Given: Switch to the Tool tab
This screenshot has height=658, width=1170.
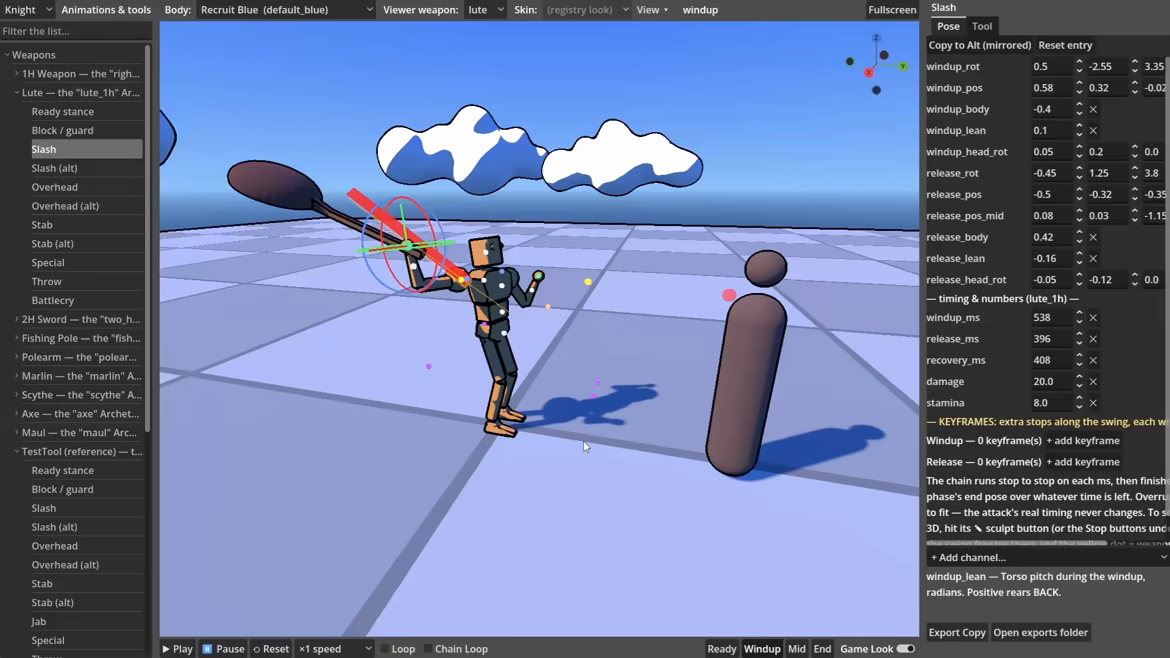Looking at the screenshot, I should [x=982, y=26].
